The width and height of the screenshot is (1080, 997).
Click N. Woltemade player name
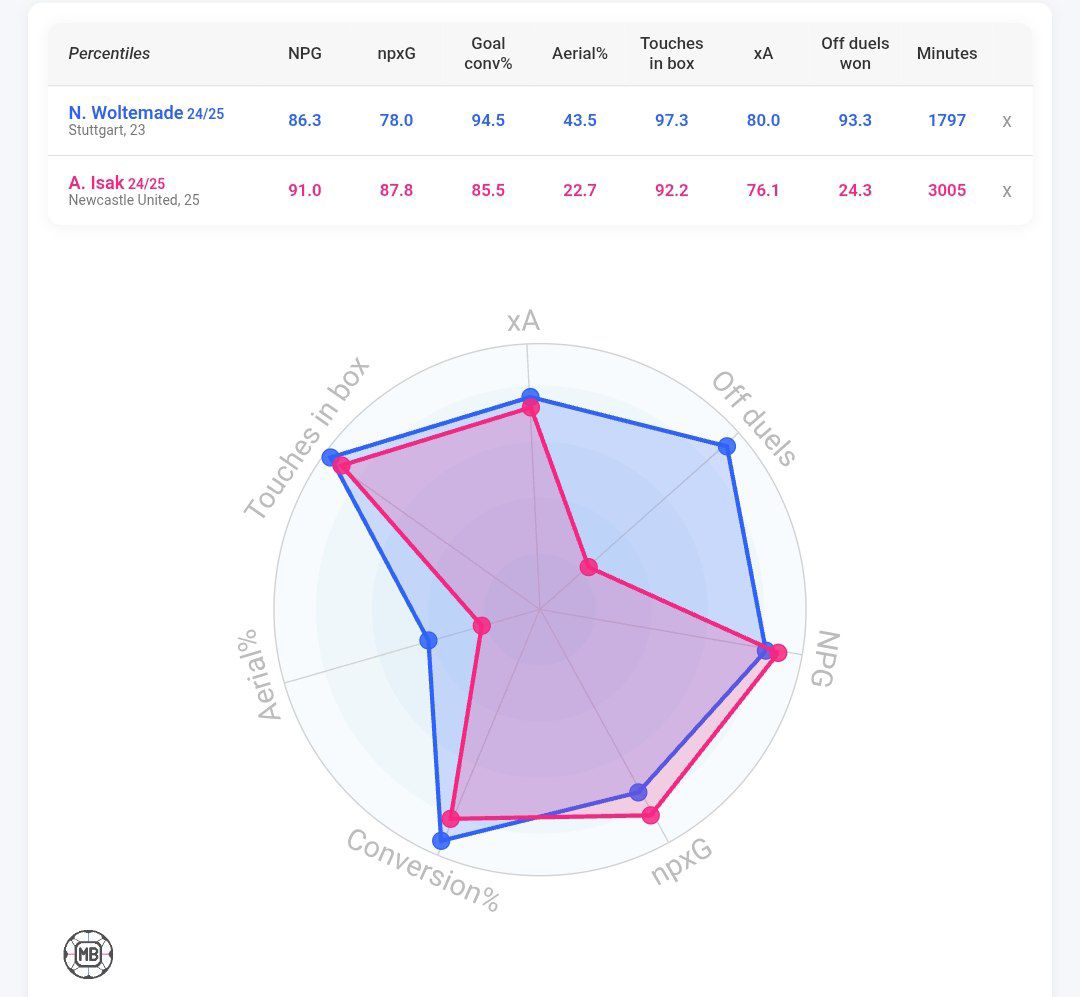pyautogui.click(x=126, y=113)
